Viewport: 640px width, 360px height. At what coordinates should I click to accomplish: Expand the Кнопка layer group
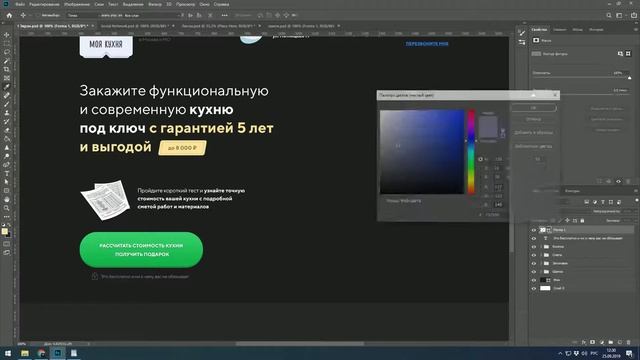pos(541,247)
